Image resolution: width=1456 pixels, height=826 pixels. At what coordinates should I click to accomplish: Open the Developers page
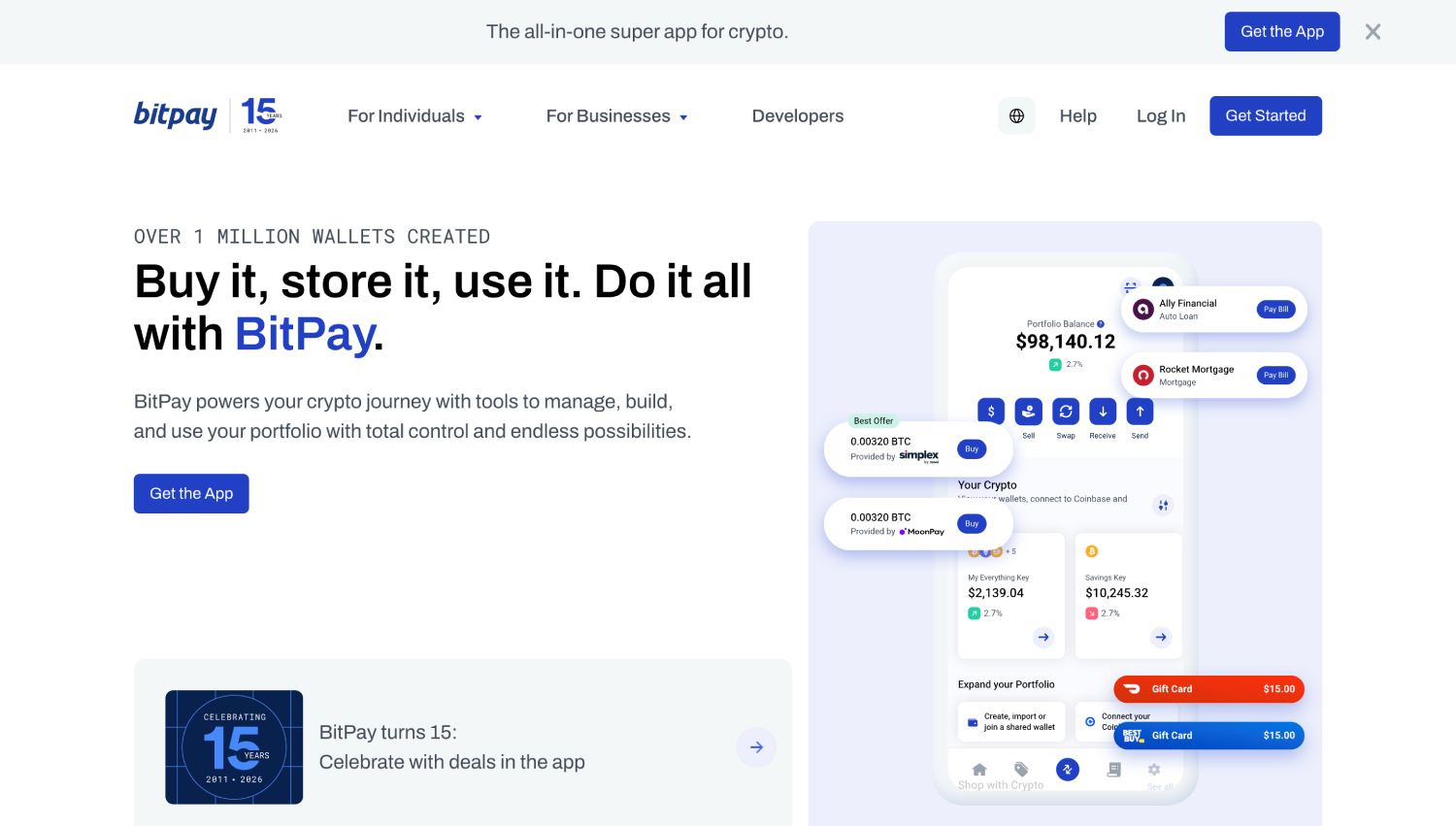point(798,116)
